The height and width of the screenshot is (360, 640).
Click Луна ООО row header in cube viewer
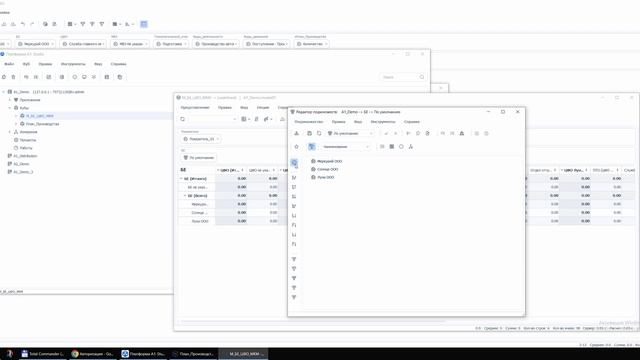(x=200, y=221)
